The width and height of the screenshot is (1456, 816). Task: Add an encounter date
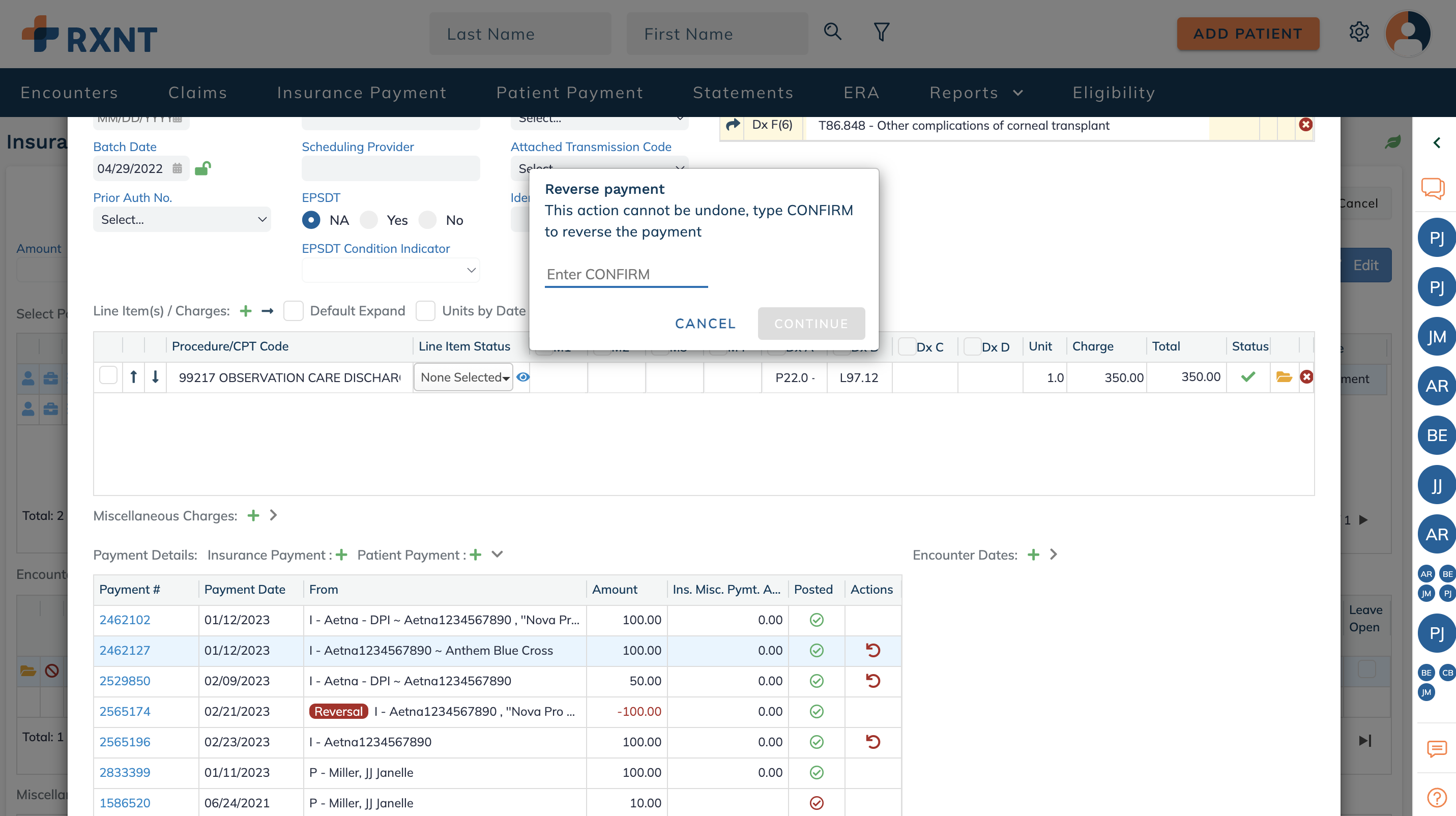point(1033,555)
